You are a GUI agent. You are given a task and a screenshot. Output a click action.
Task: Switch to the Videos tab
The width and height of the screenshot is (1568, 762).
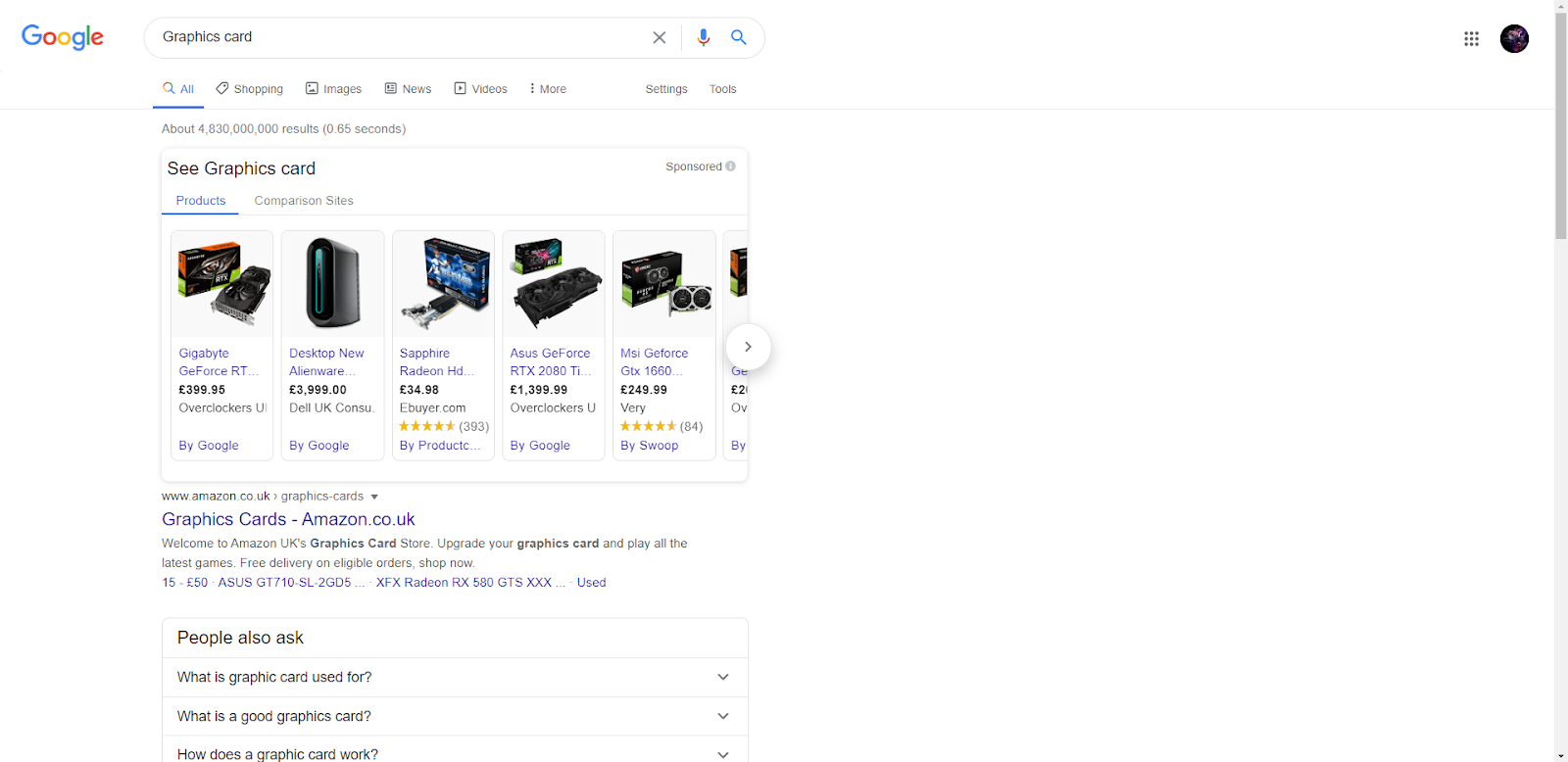click(480, 89)
